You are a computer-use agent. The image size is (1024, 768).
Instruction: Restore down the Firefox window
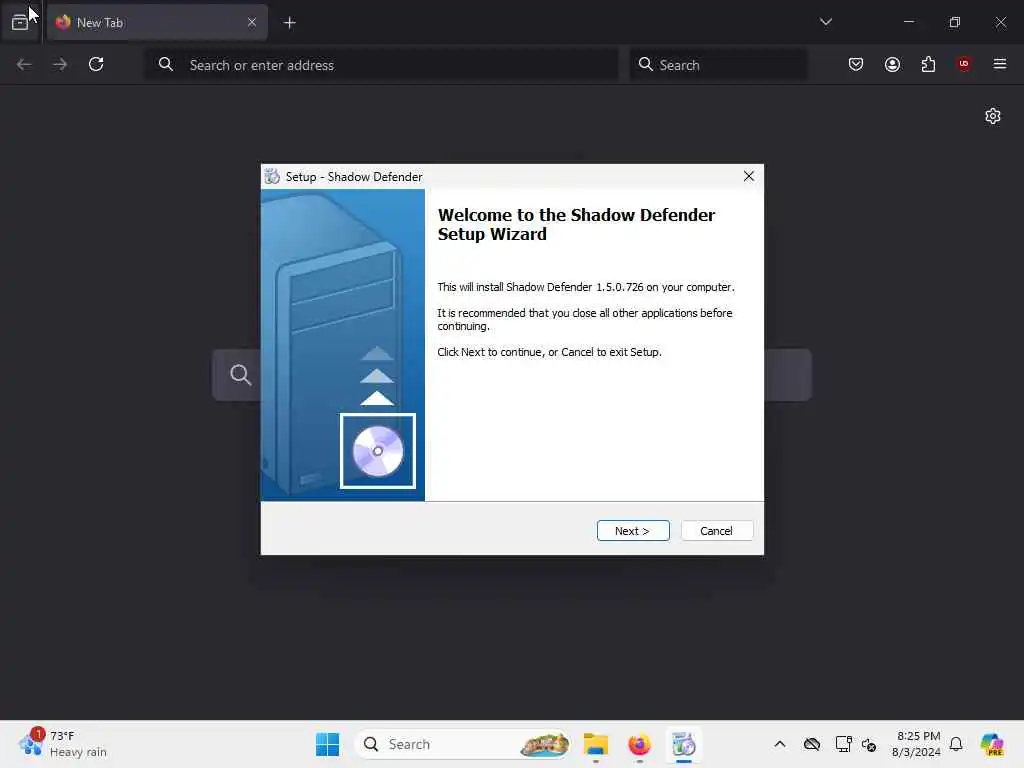955,22
